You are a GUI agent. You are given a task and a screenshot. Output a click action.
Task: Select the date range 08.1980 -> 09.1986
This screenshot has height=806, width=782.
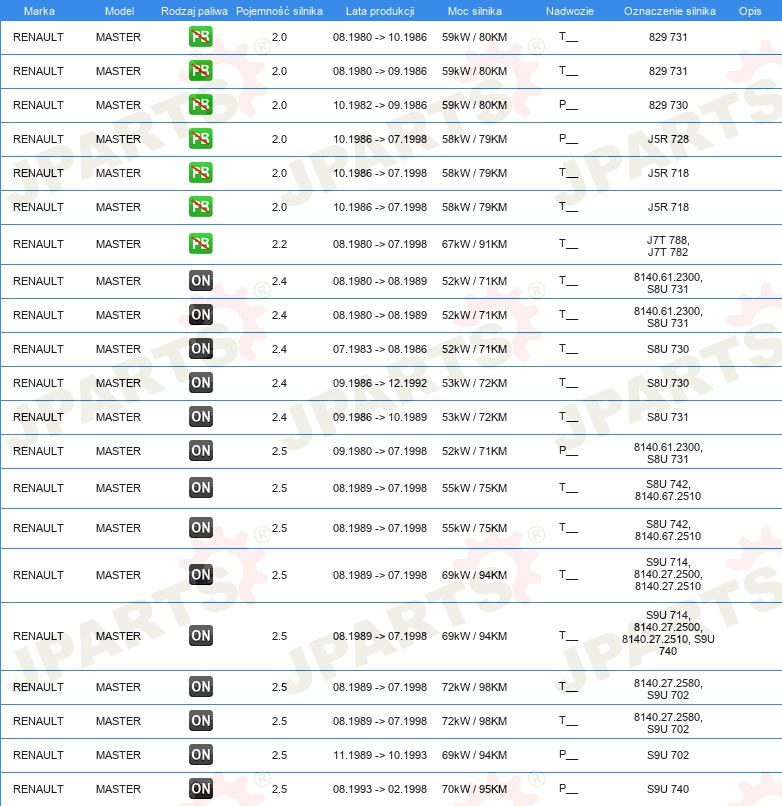tap(380, 71)
